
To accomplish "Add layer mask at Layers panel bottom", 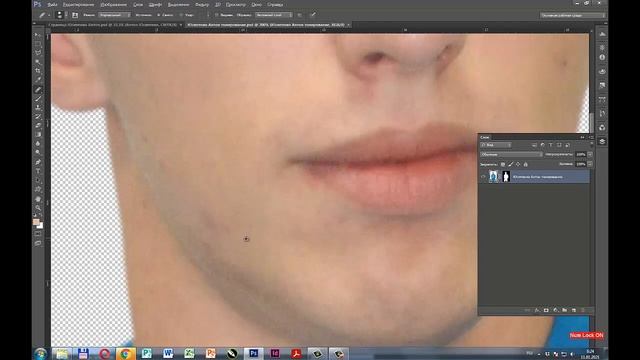I will click(546, 310).
